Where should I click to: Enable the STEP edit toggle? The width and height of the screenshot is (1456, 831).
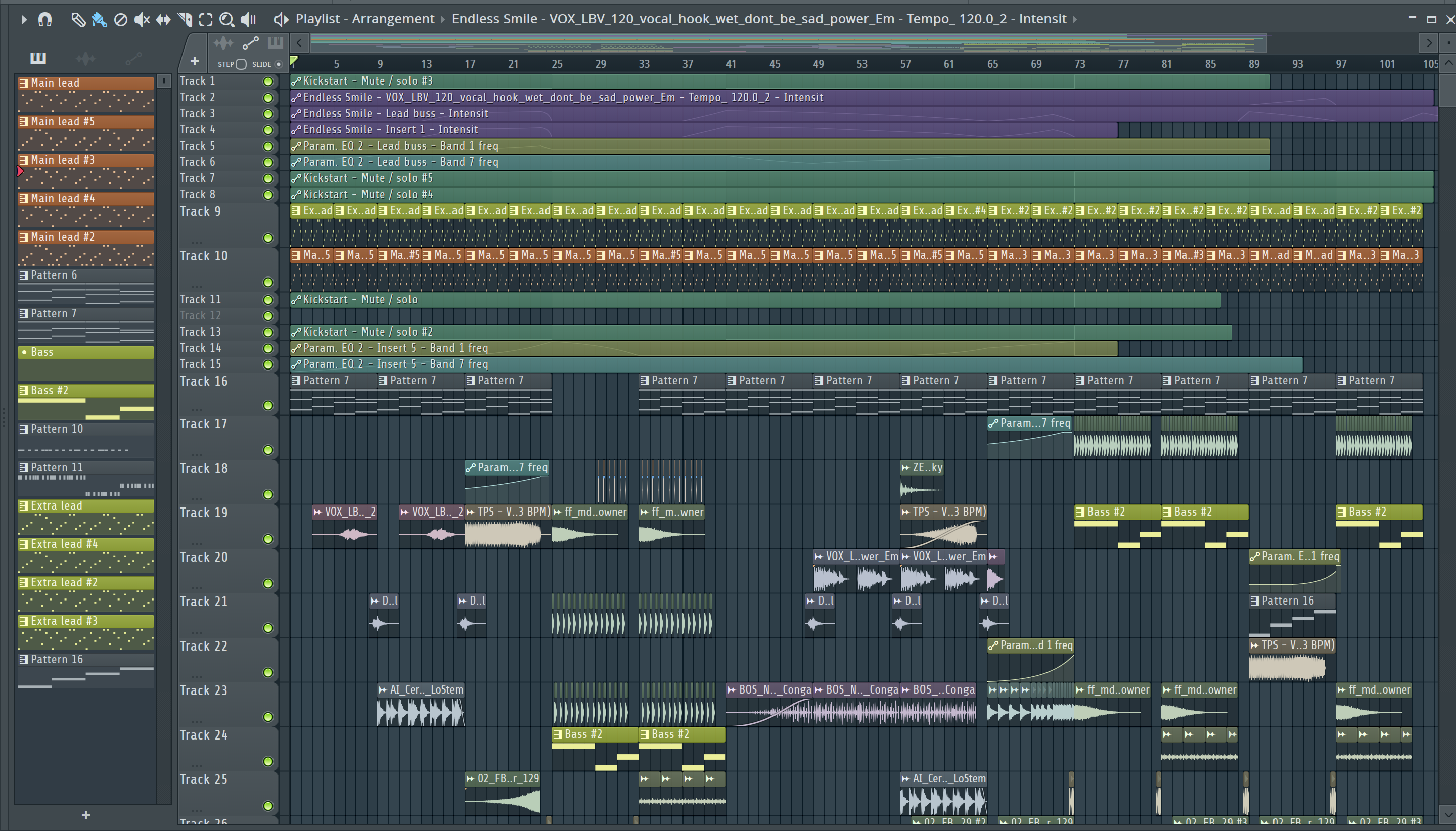(241, 64)
